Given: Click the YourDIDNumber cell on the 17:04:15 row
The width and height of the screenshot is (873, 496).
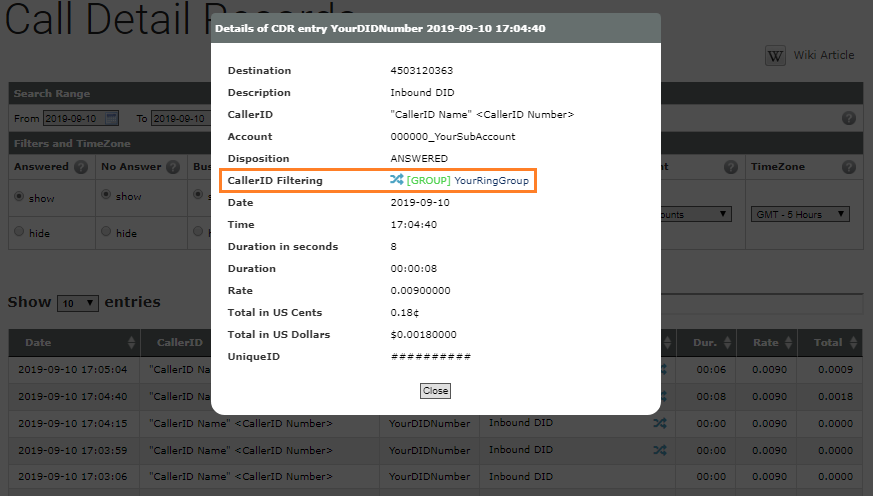Looking at the screenshot, I should tap(429, 423).
